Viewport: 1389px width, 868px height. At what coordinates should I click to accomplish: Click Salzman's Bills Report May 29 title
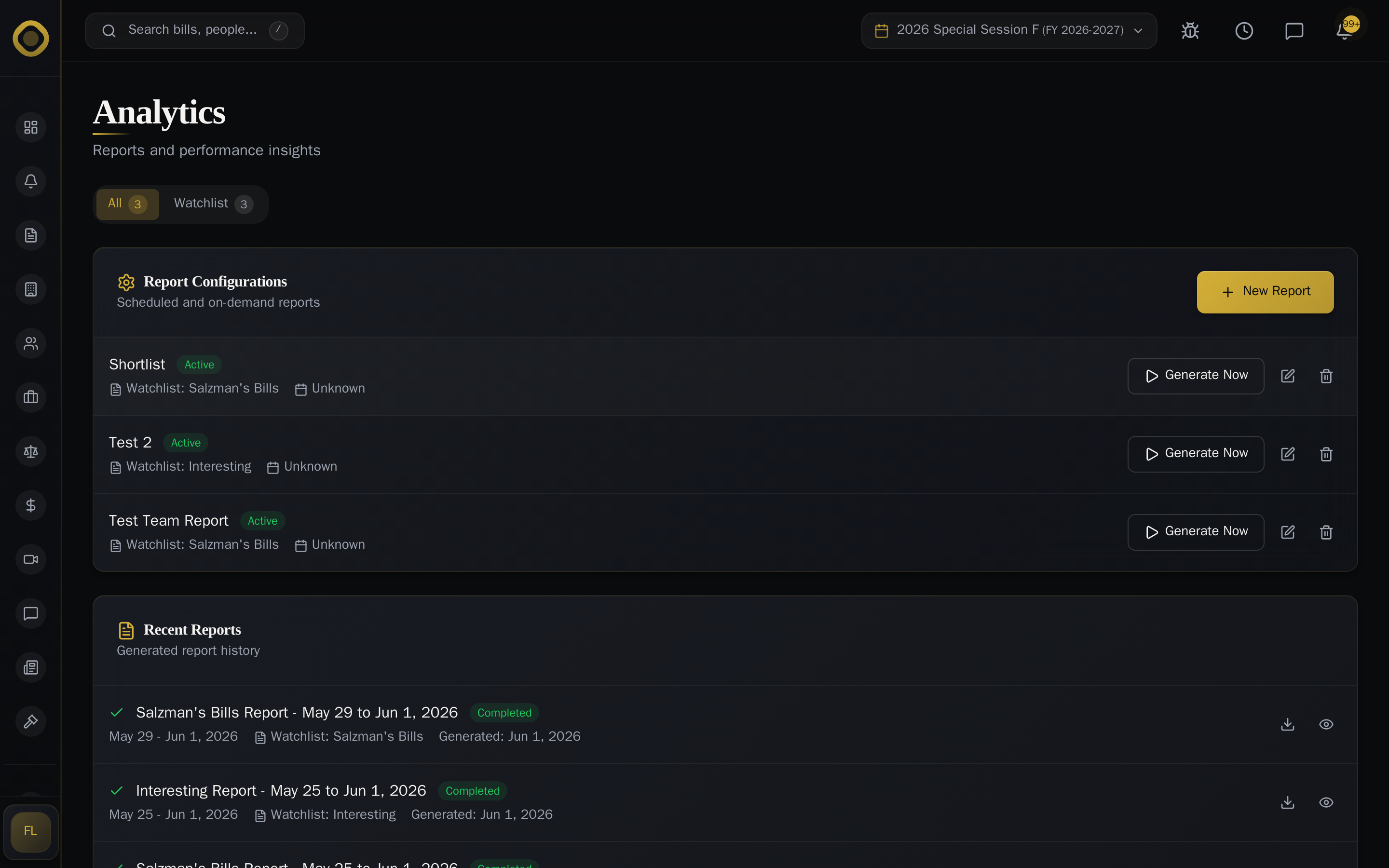point(297,712)
